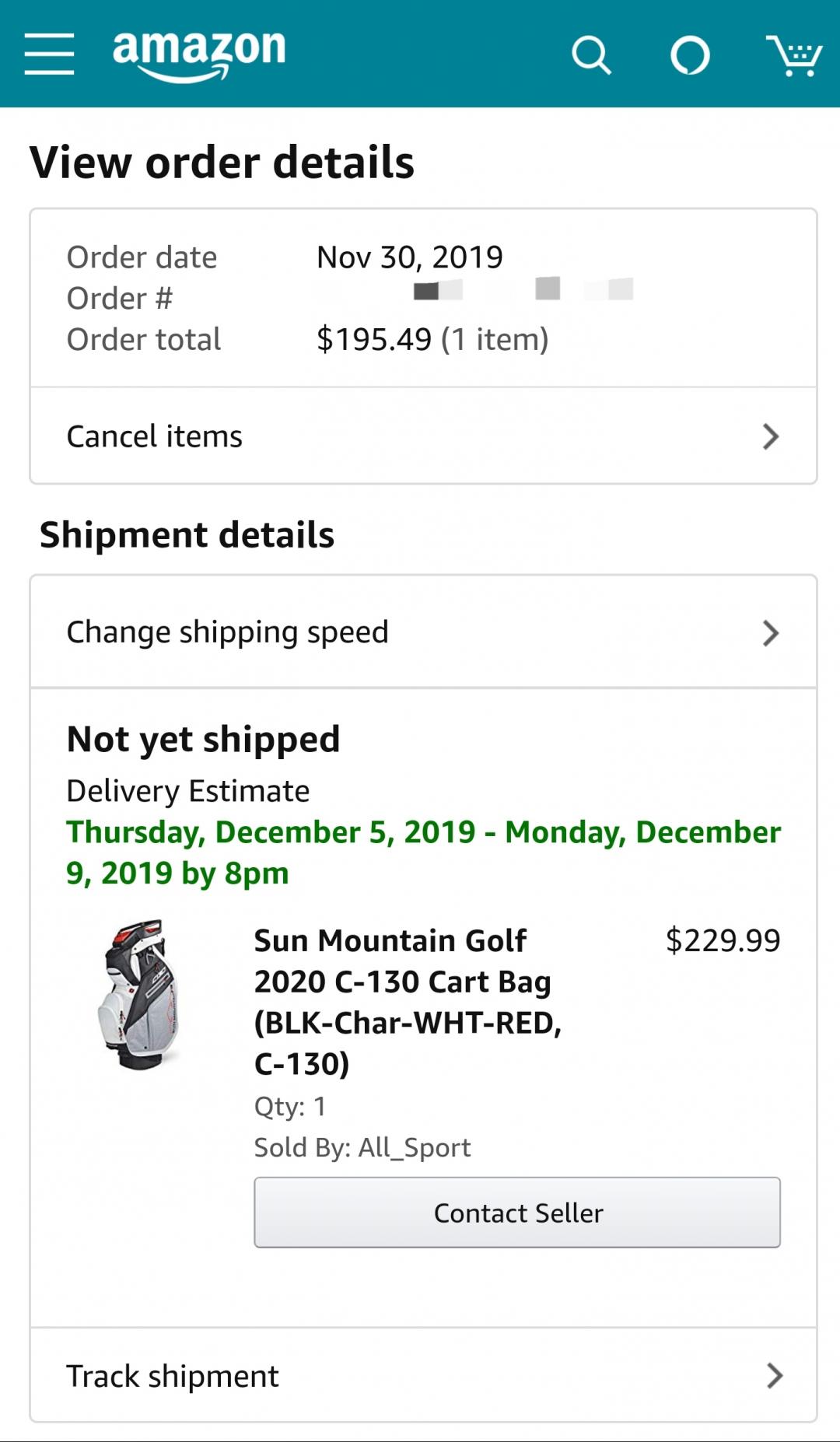Click the Sold By All_Sport text

362,1147
